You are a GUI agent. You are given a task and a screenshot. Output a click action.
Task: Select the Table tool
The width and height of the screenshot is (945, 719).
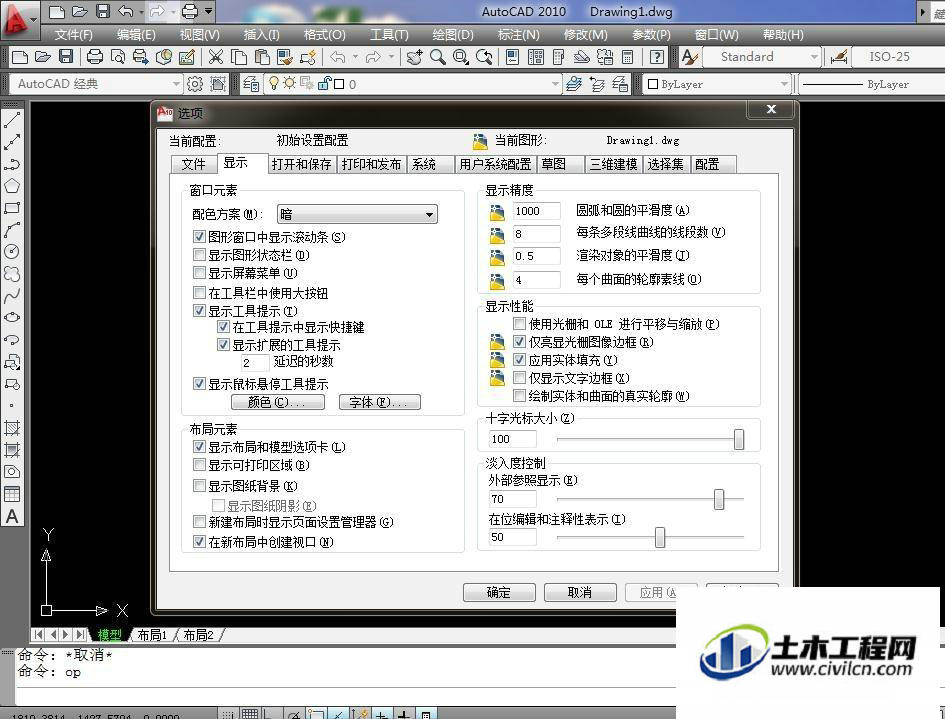pos(12,494)
